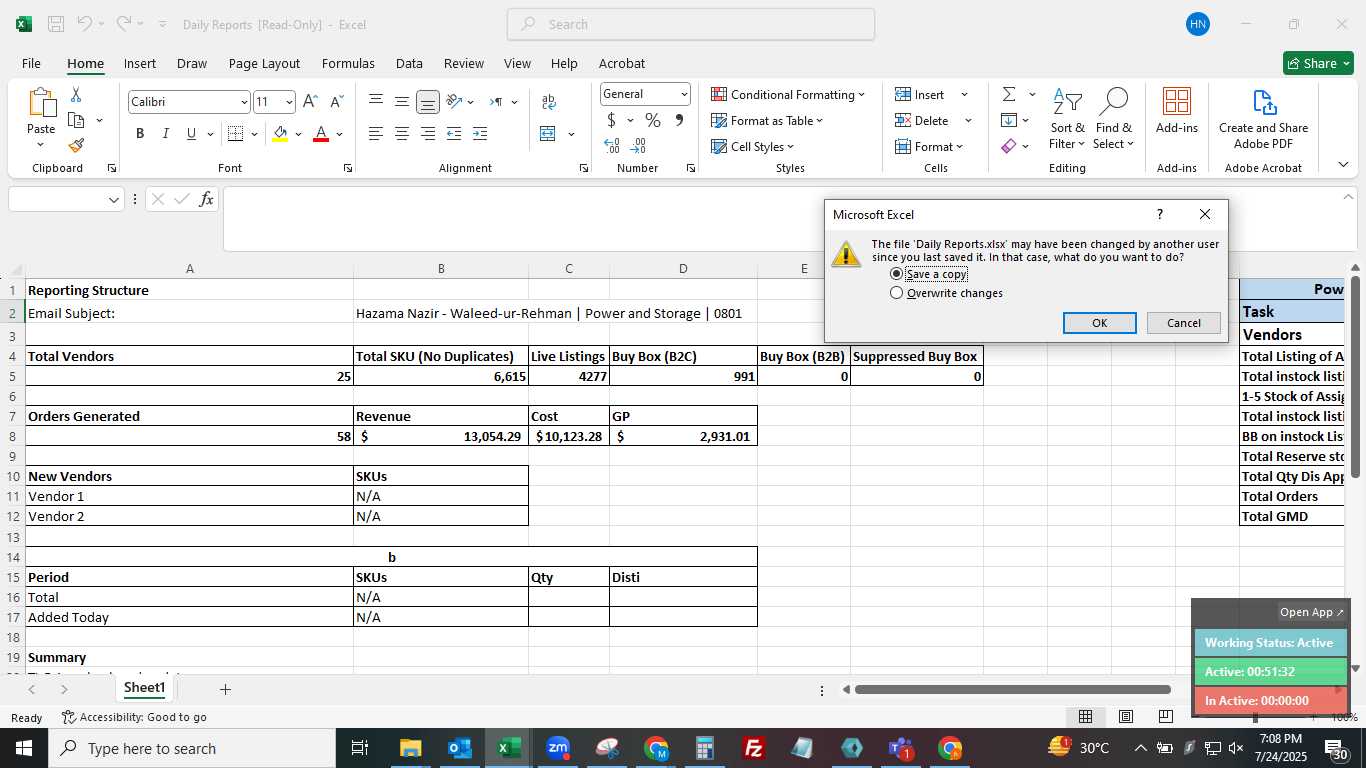Image resolution: width=1366 pixels, height=768 pixels.
Task: Open FileZilla from the taskbar
Action: click(x=754, y=748)
